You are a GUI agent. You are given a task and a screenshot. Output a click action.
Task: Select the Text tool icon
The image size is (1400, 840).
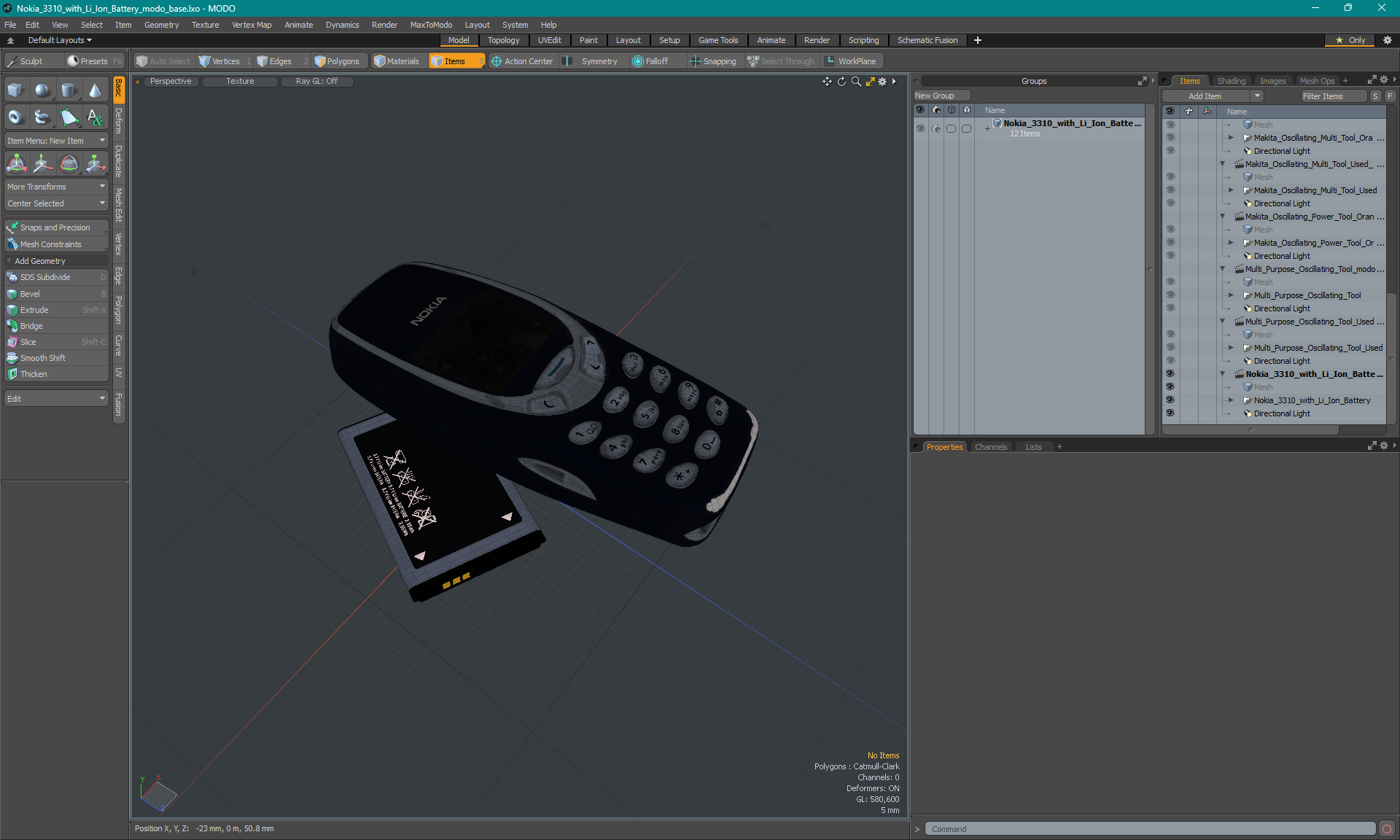(95, 117)
